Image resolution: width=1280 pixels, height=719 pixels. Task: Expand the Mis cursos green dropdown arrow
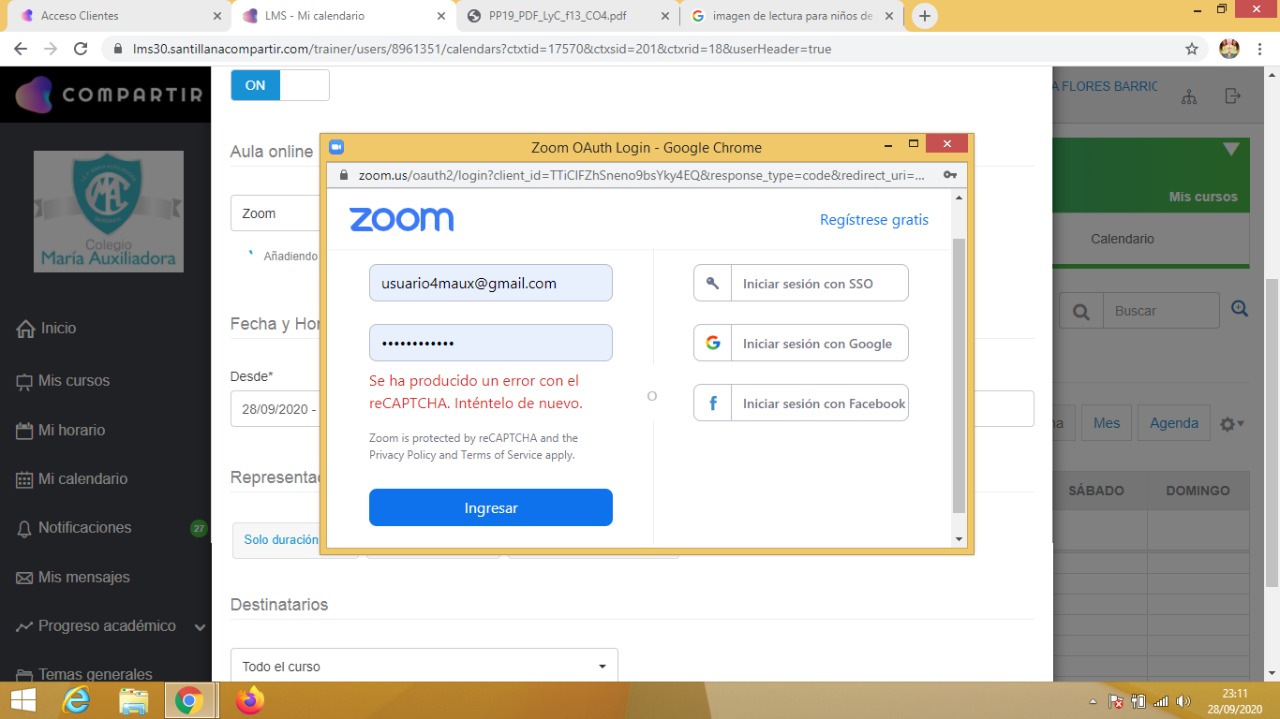[x=1231, y=150]
